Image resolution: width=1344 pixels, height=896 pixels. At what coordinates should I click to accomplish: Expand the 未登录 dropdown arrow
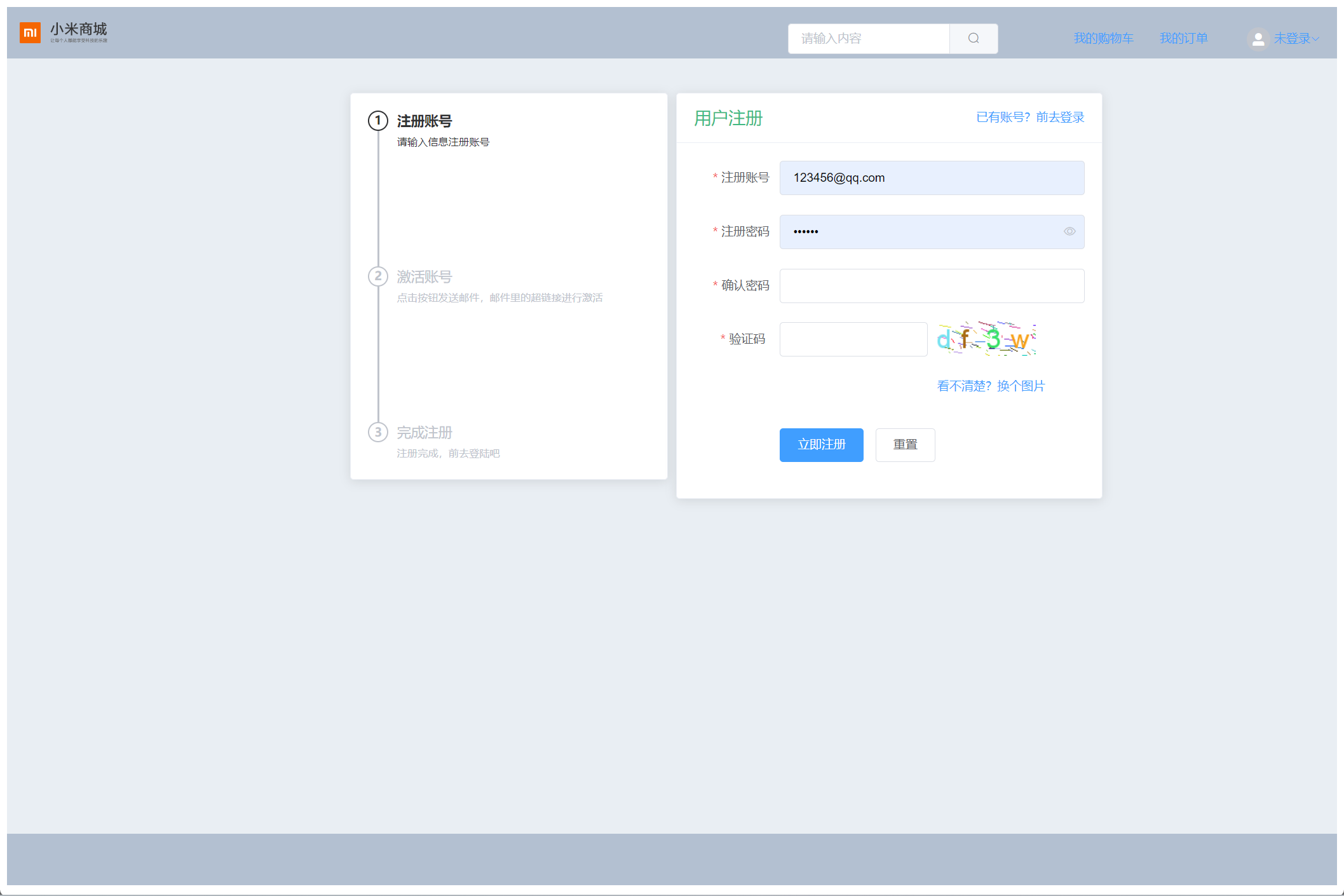coord(1315,39)
